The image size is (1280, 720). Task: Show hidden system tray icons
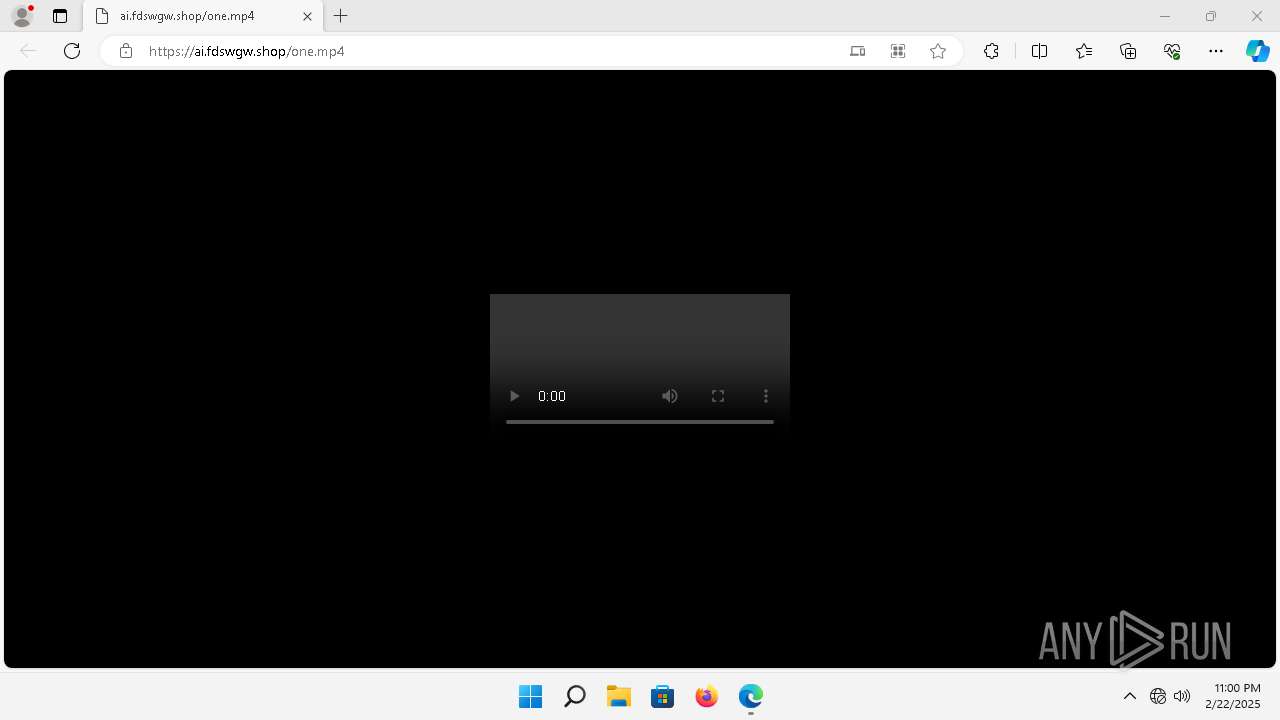coord(1130,696)
